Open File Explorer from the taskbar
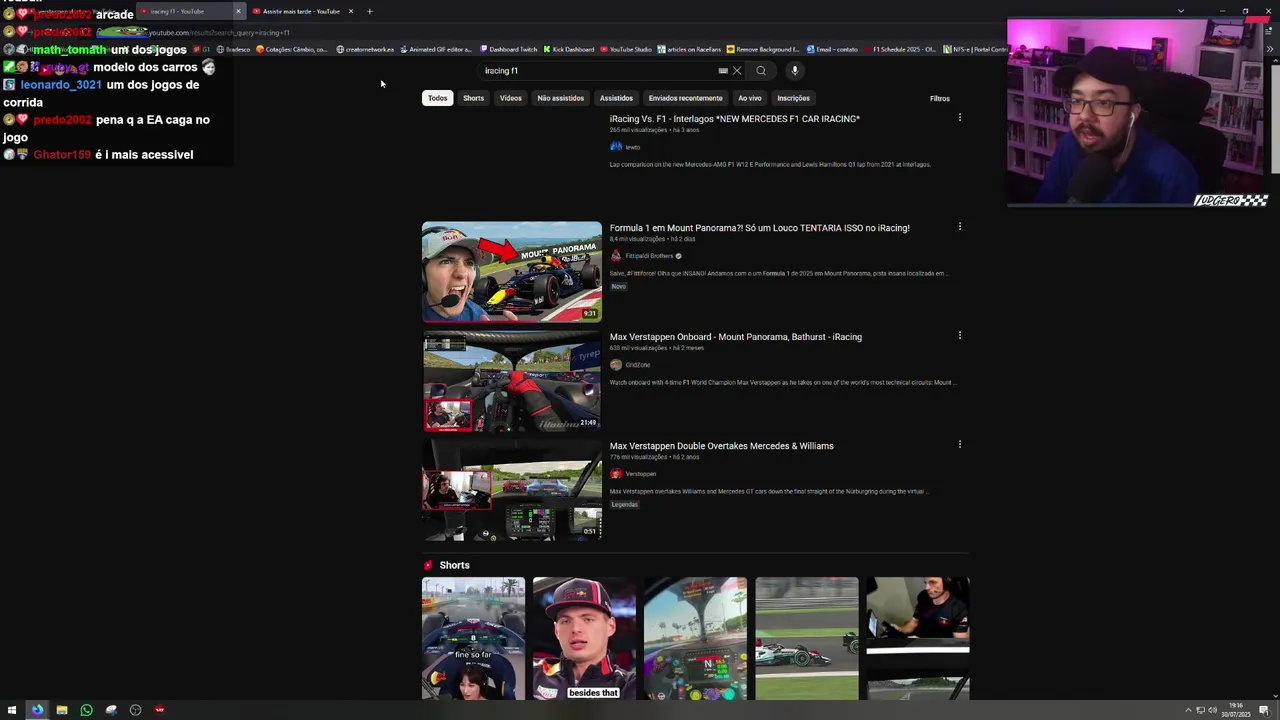The width and height of the screenshot is (1280, 720). point(62,710)
